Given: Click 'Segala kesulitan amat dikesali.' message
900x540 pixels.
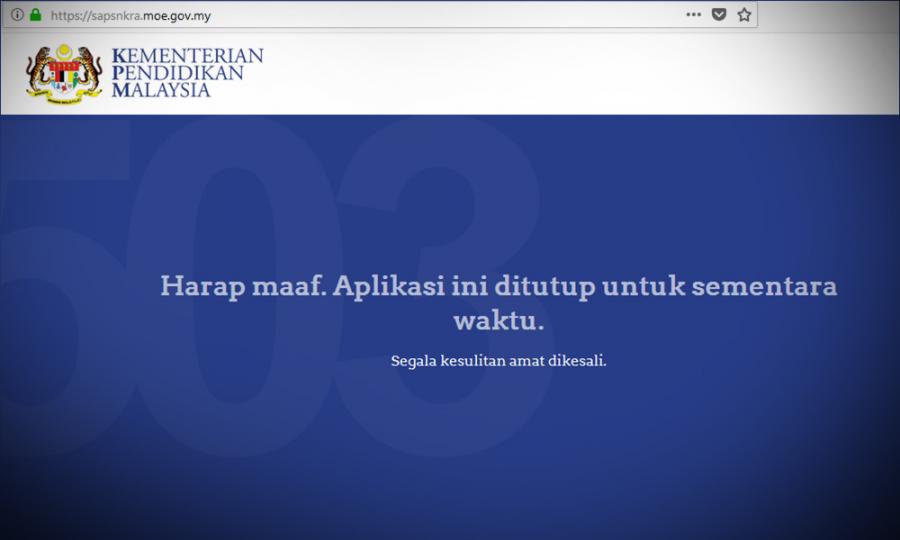Looking at the screenshot, I should (498, 360).
